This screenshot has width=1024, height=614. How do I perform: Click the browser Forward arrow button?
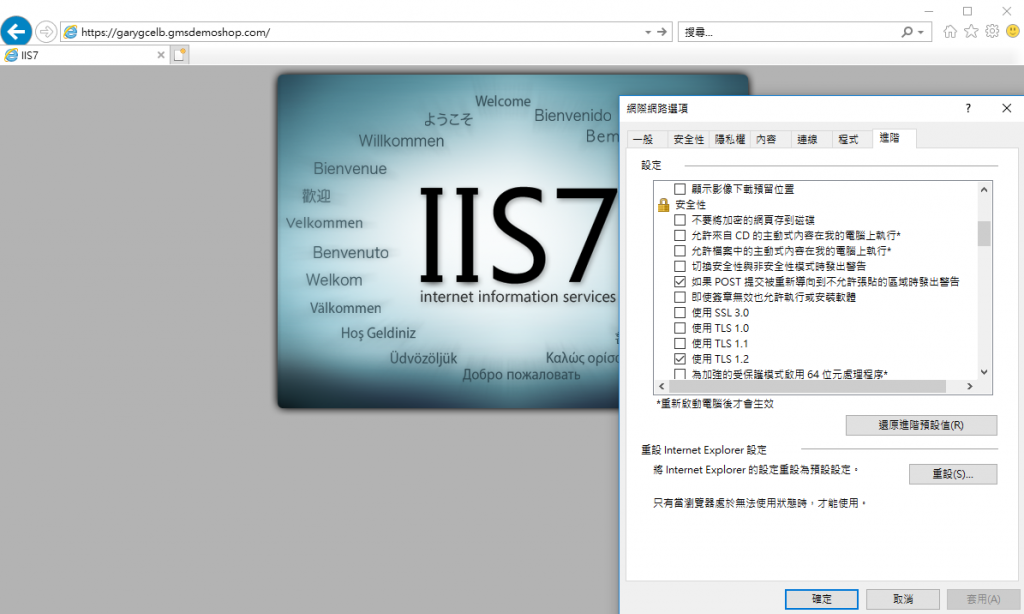[46, 31]
